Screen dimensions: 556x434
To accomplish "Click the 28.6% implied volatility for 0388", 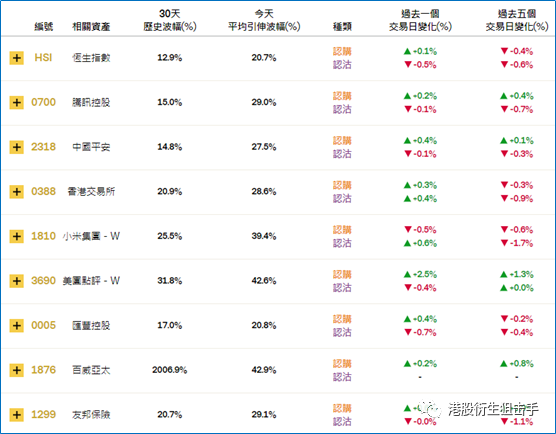I will pyautogui.click(x=264, y=192).
